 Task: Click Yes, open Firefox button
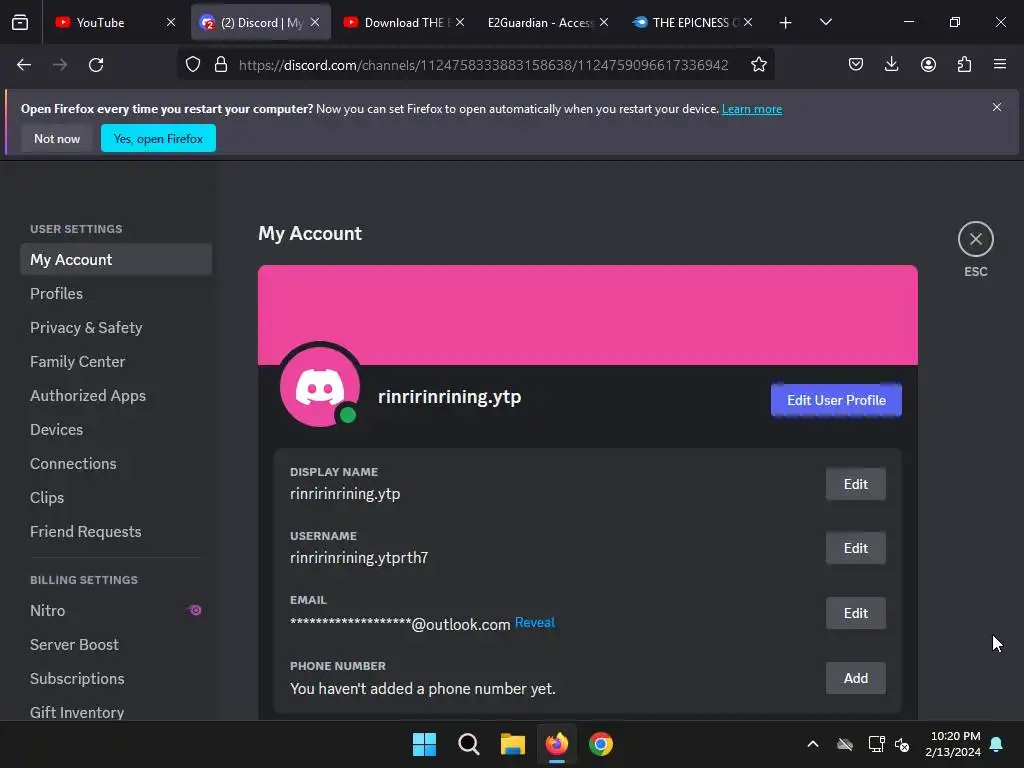click(x=158, y=138)
